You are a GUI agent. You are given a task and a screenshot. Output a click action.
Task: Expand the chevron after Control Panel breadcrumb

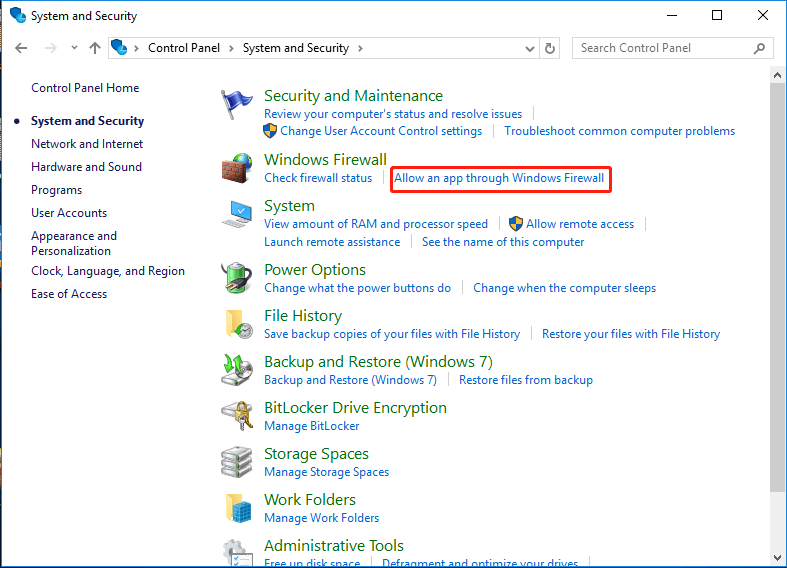[230, 48]
